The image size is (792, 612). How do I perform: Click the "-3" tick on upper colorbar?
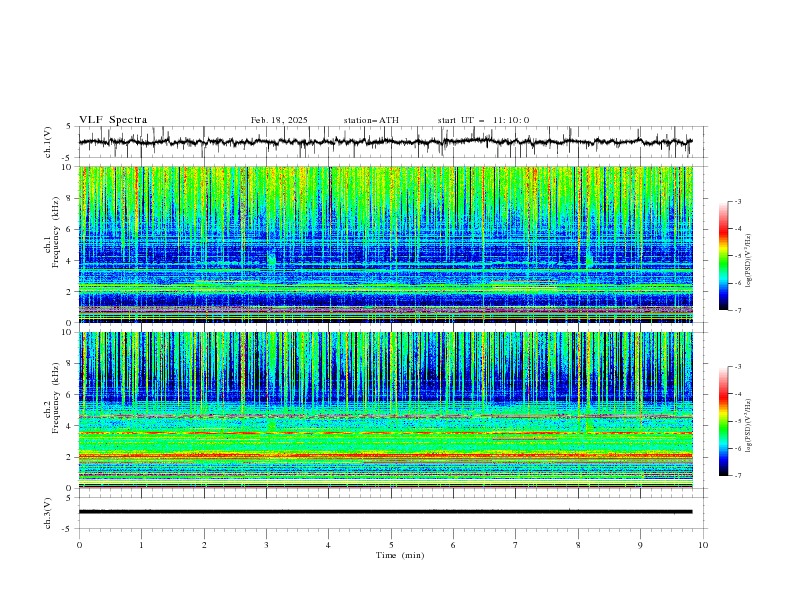(x=738, y=201)
